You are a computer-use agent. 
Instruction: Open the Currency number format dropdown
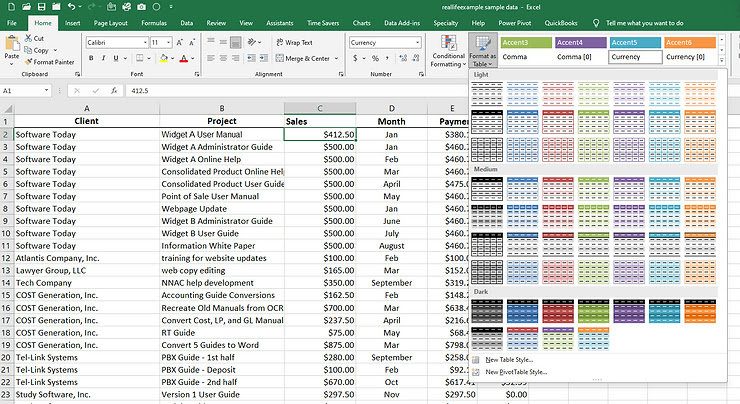[x=418, y=42]
